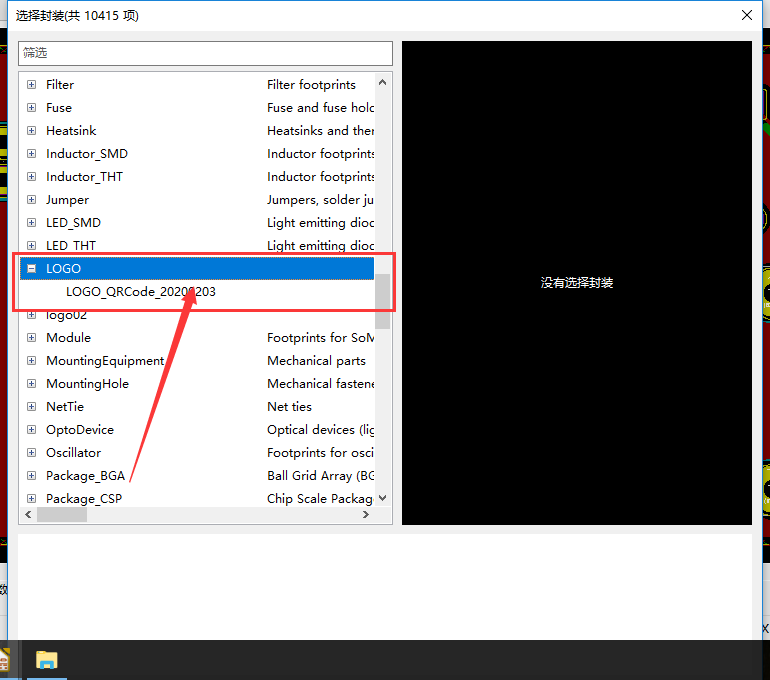Select the Package_CSP library name
This screenshot has width=770, height=680.
[84, 499]
